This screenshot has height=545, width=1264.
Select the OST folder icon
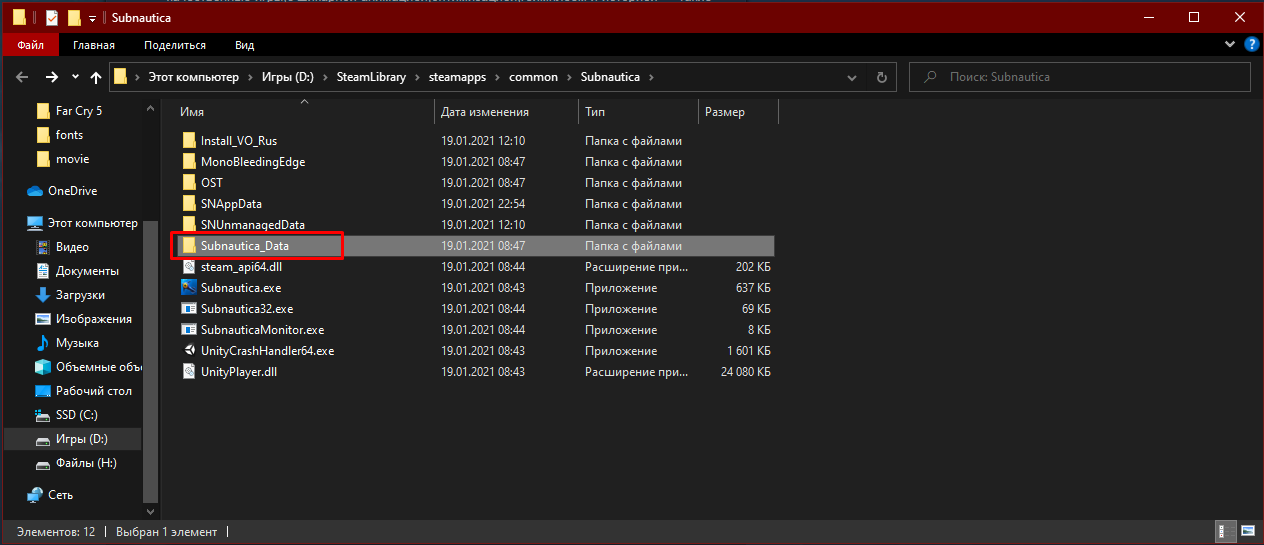point(190,183)
